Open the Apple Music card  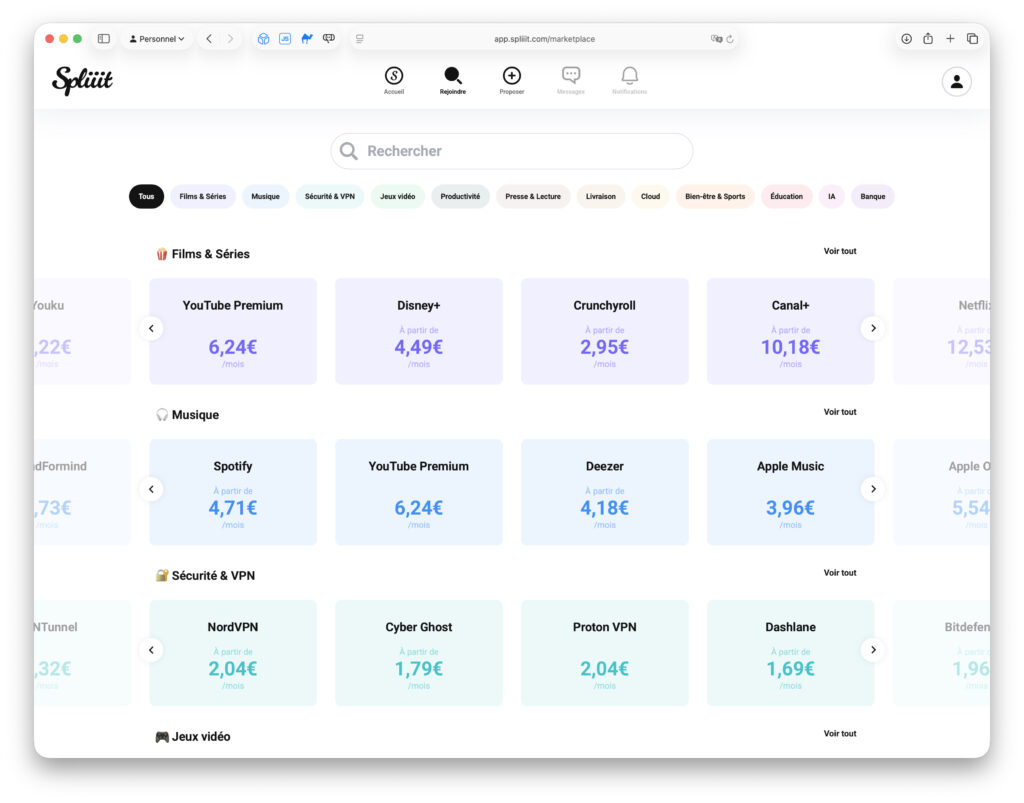(x=790, y=492)
